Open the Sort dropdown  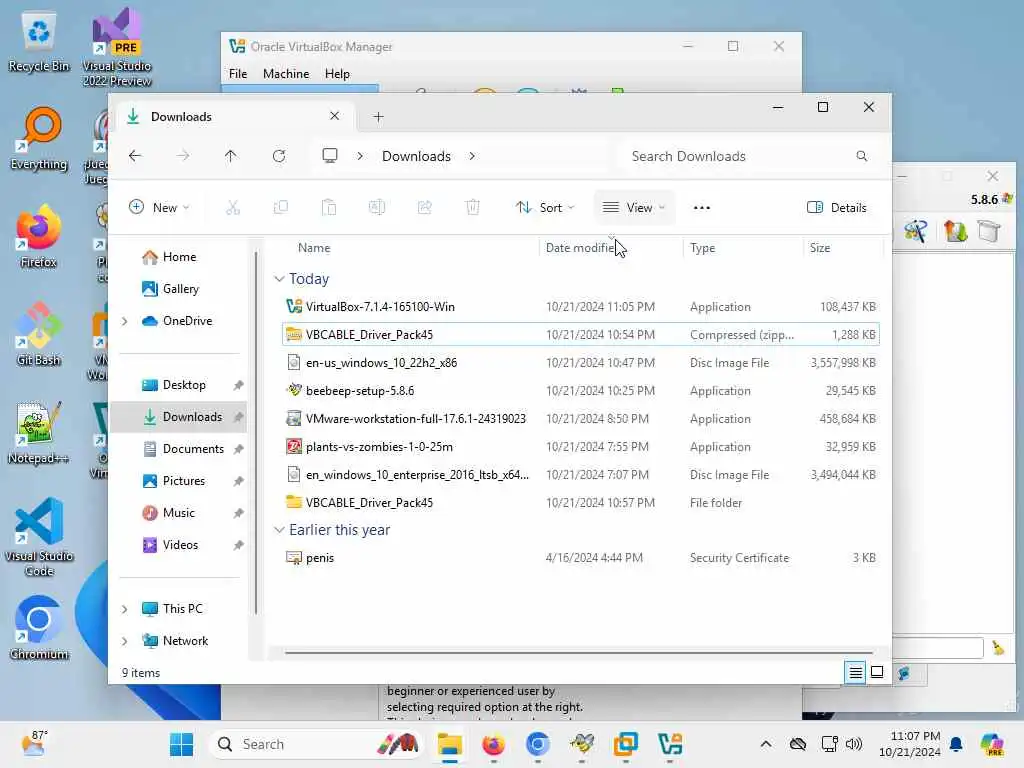coord(545,208)
